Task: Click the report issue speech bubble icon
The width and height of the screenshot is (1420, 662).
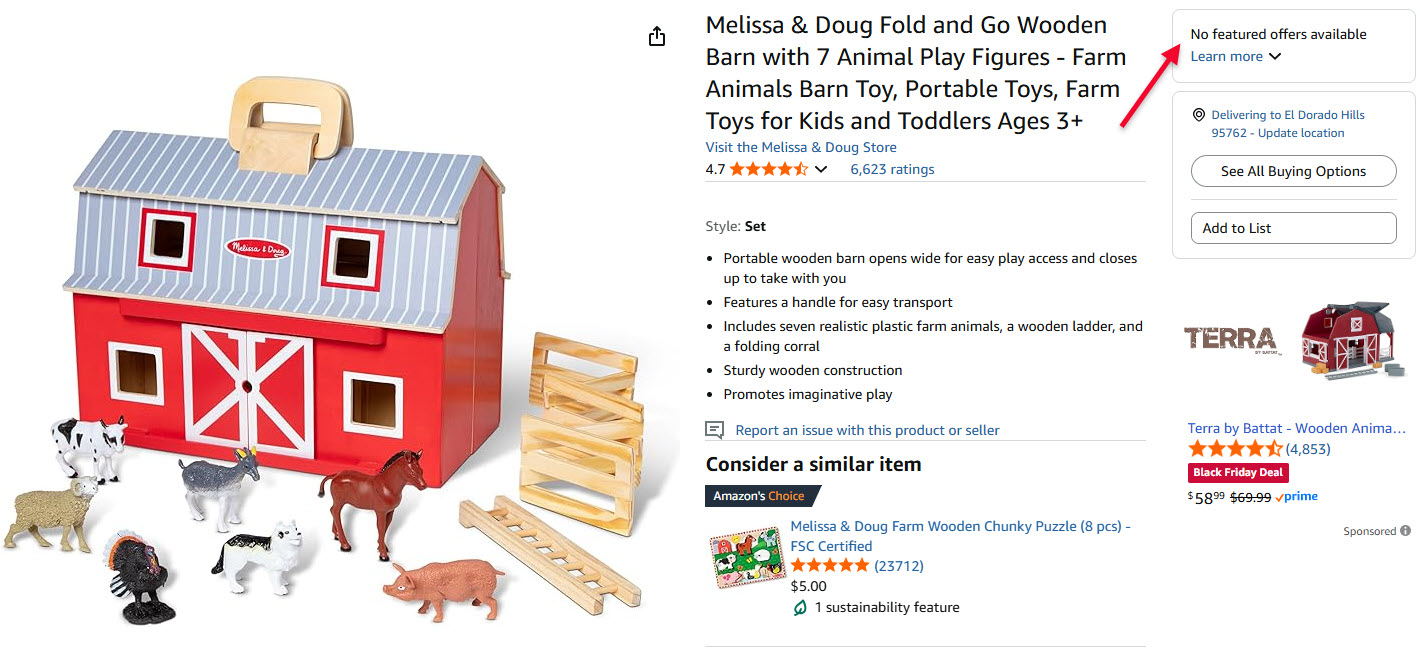Action: [x=714, y=430]
